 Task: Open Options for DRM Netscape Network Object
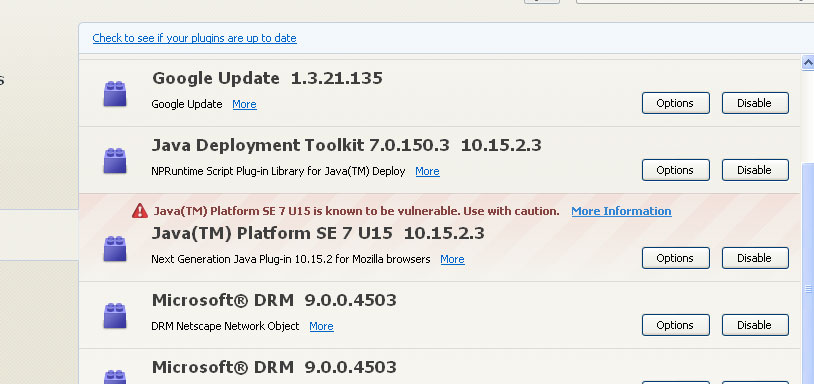point(675,325)
